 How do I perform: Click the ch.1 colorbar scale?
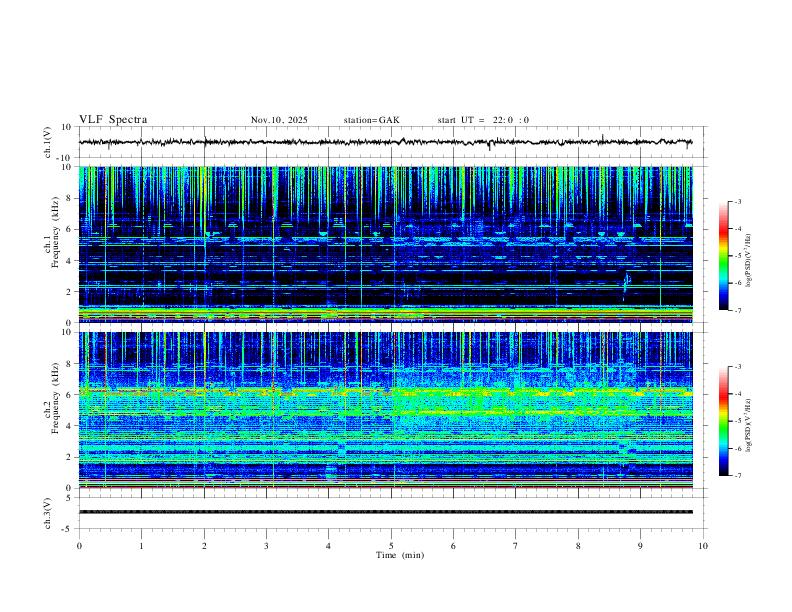(724, 256)
